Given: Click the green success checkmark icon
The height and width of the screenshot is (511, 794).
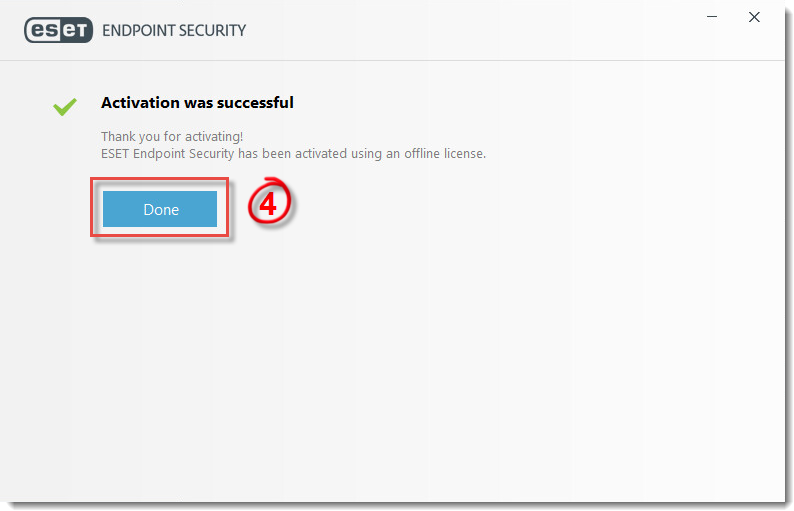Looking at the screenshot, I should tap(65, 106).
